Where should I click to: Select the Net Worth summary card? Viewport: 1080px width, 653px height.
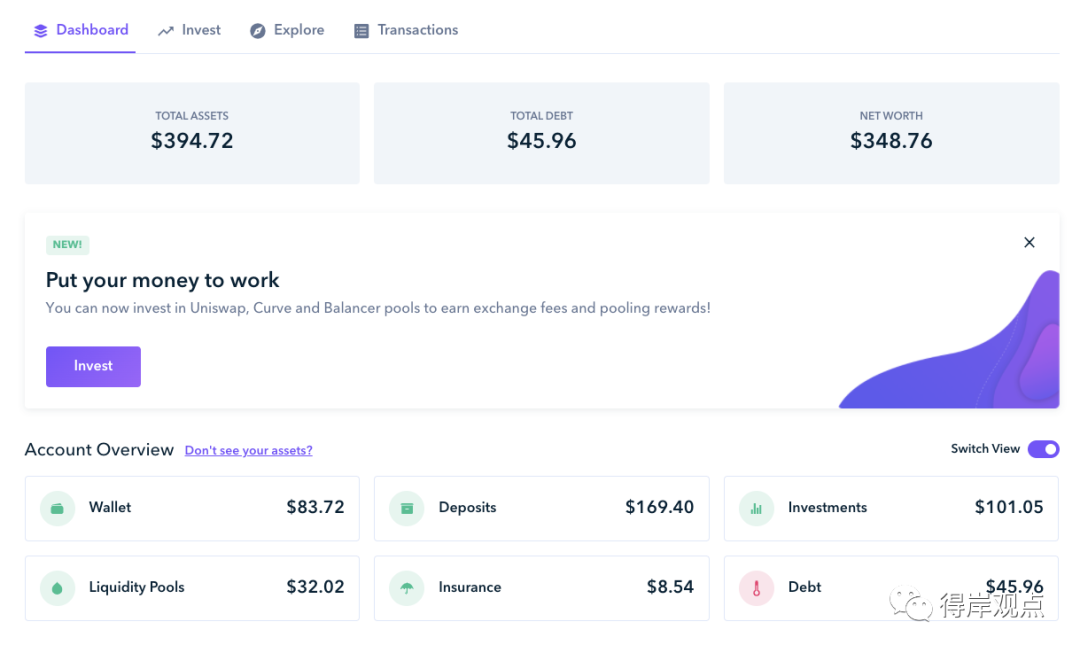coord(891,133)
